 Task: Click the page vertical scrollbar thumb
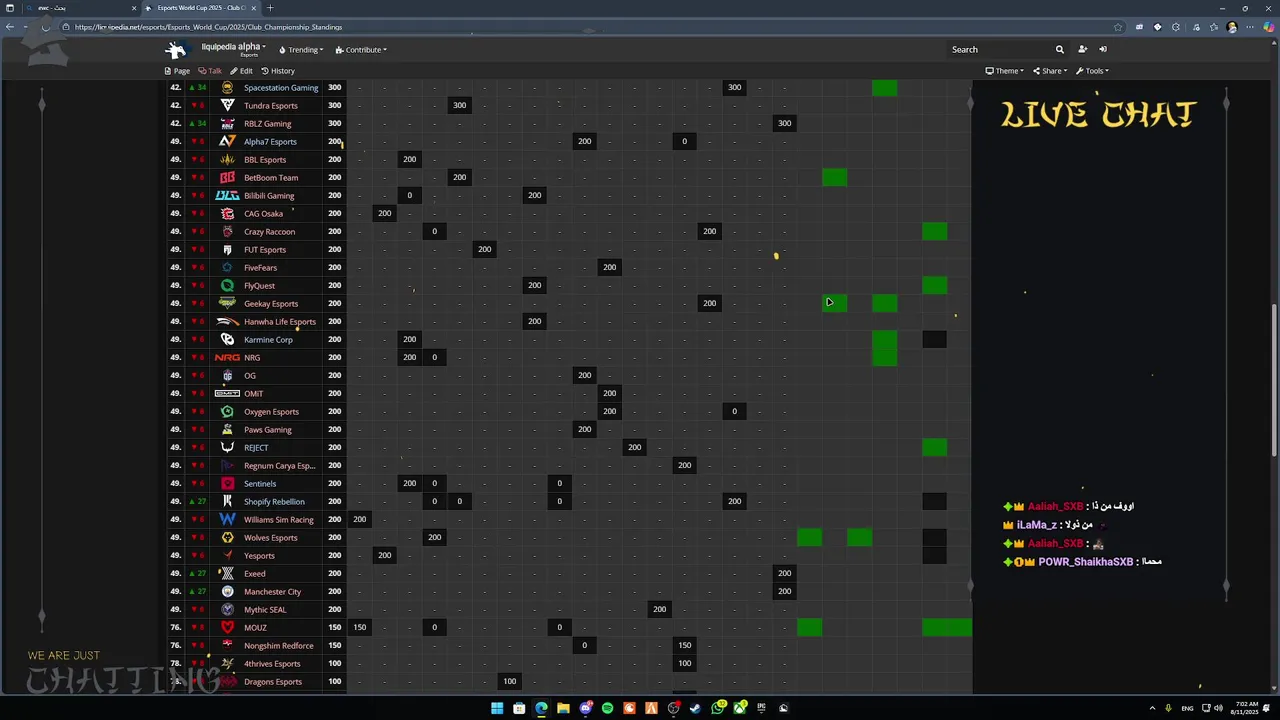coord(1274,380)
